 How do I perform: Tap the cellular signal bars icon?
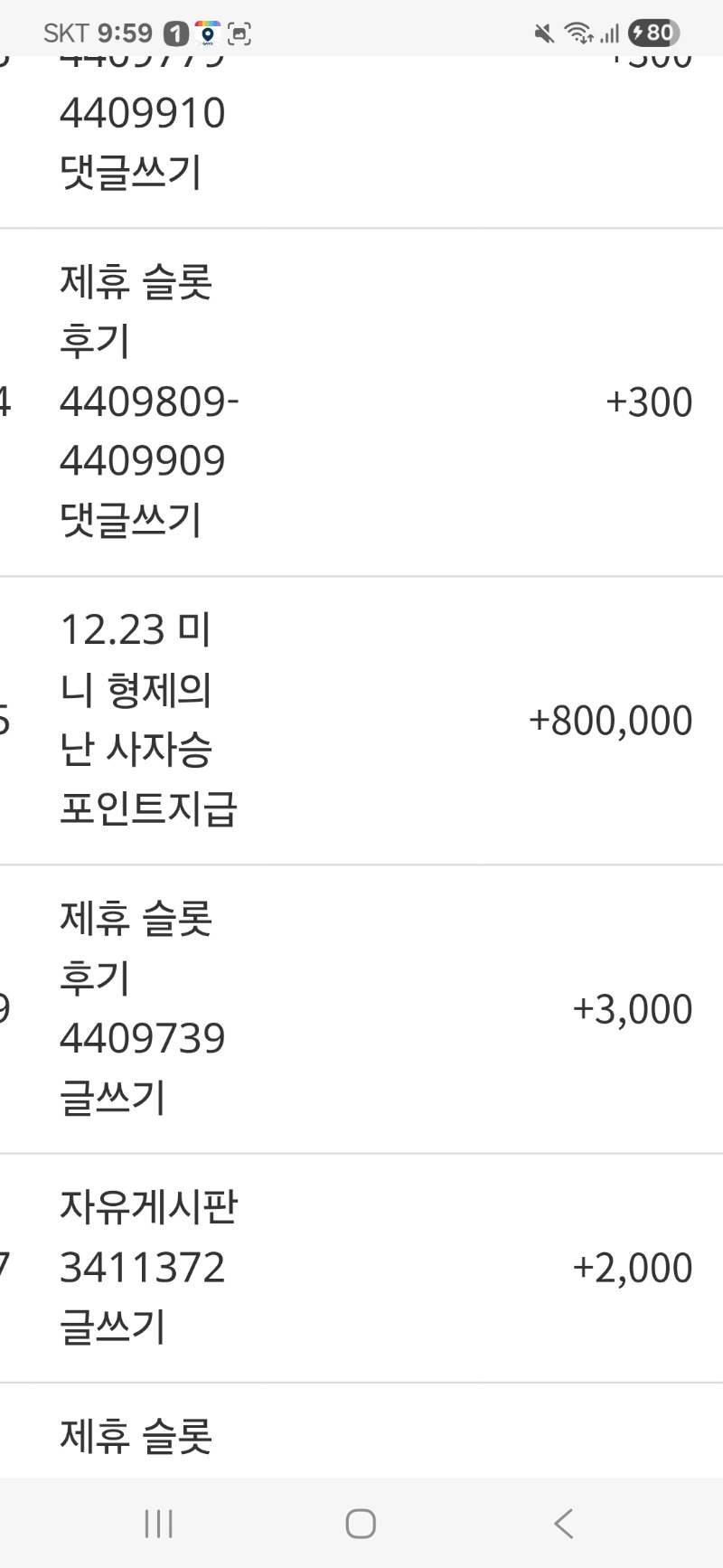[610, 34]
